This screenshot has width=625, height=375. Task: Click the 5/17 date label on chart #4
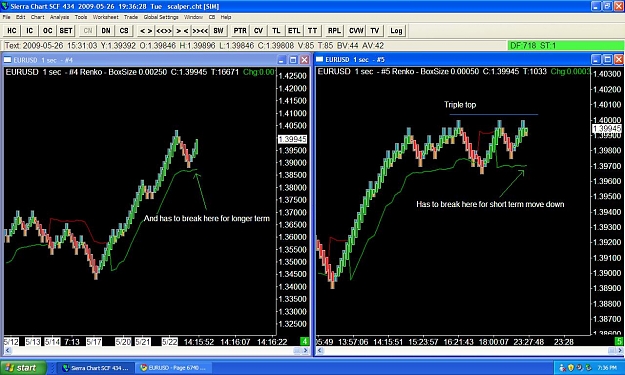pyautogui.click(x=94, y=342)
